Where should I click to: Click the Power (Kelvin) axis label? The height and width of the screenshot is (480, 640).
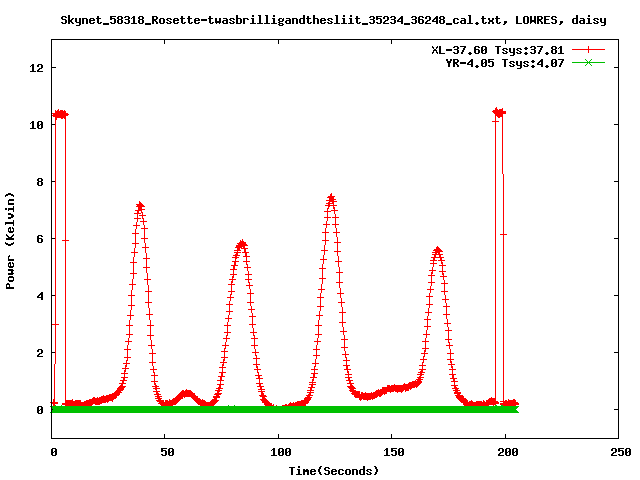tap(10, 241)
